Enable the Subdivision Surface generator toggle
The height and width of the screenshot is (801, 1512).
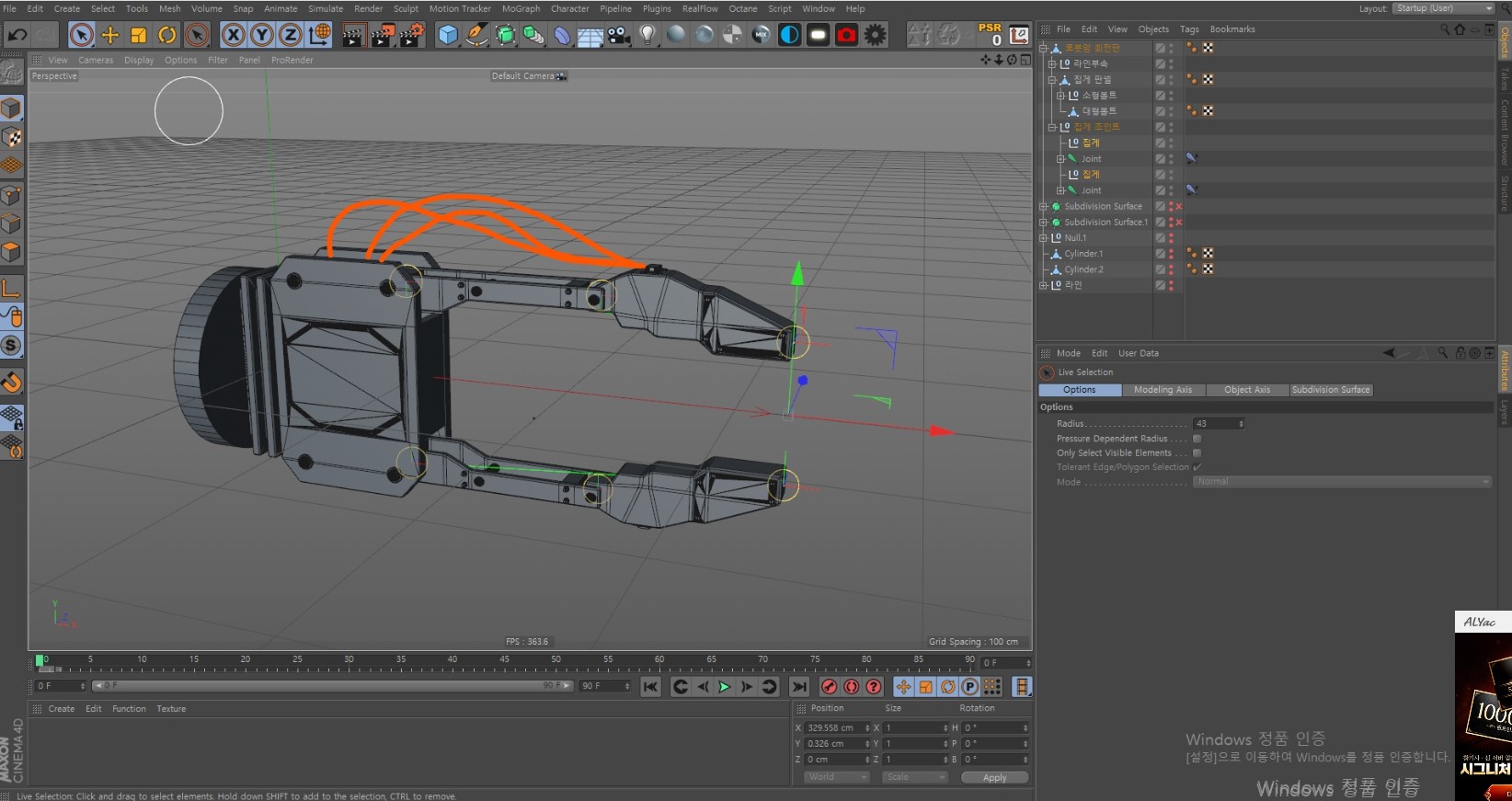[x=1179, y=207]
